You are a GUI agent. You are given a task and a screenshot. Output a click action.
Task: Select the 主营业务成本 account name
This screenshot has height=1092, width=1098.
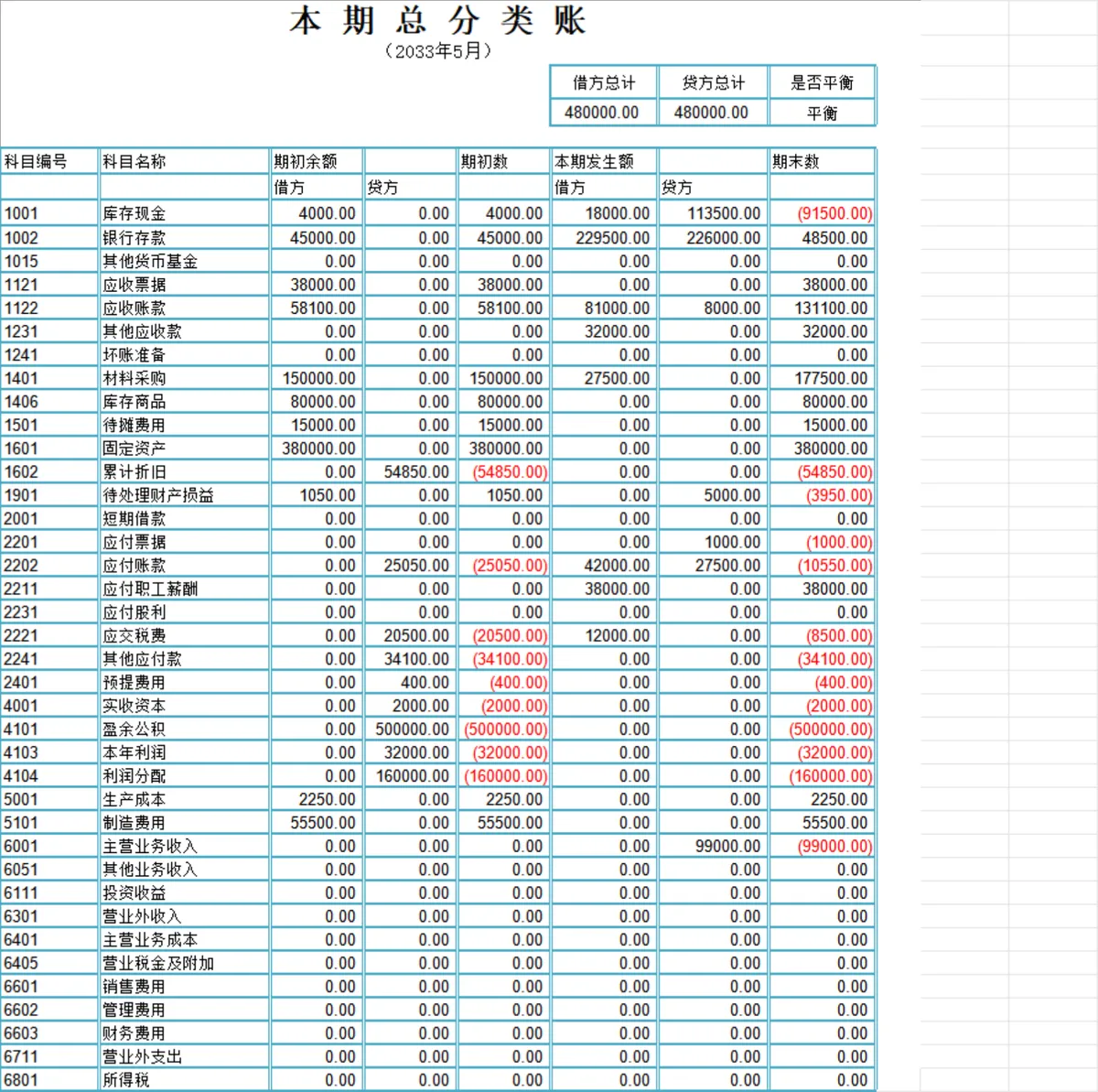[x=150, y=940]
